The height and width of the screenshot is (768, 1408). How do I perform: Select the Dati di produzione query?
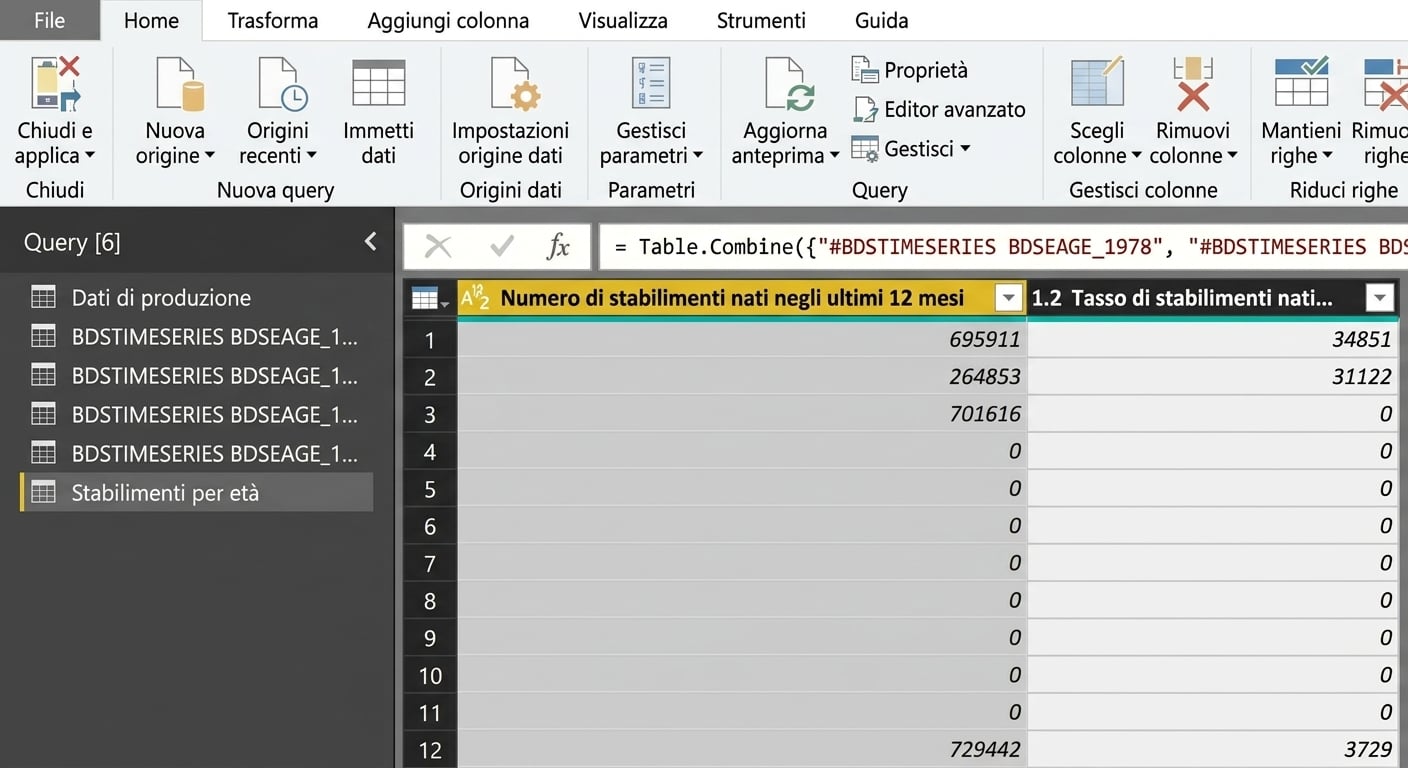click(x=197, y=297)
